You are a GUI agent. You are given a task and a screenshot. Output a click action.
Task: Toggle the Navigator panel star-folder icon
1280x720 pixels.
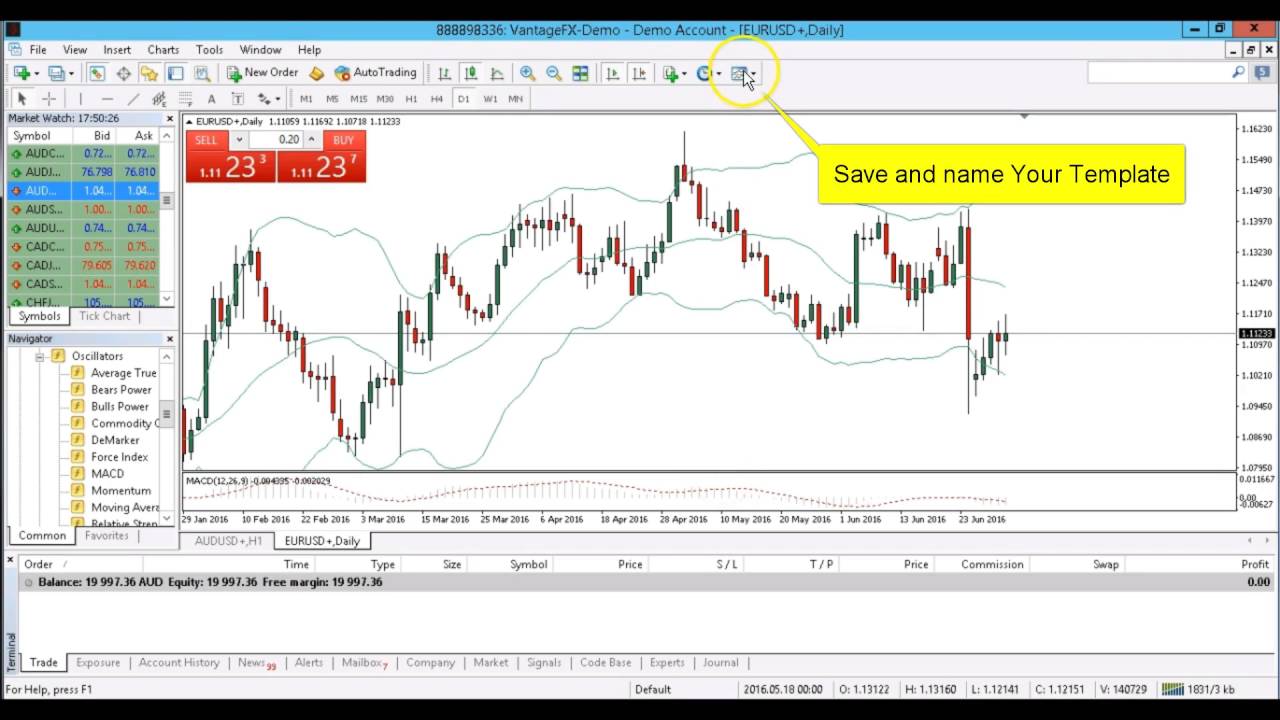pyautogui.click(x=149, y=73)
